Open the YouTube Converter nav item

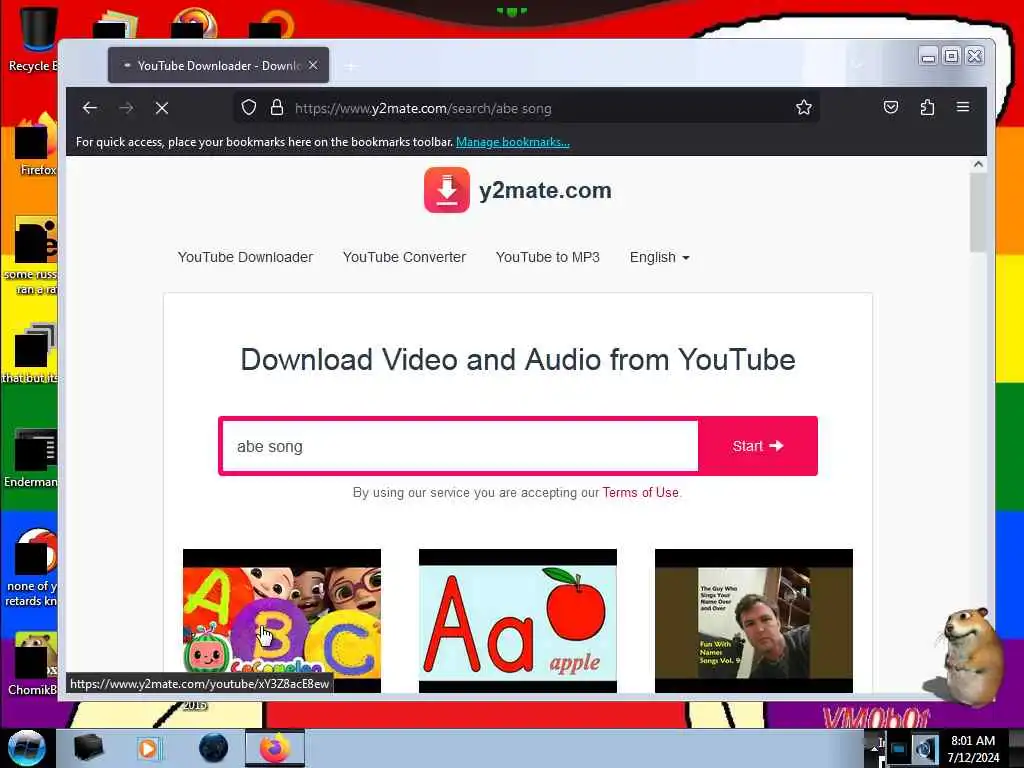(x=404, y=257)
